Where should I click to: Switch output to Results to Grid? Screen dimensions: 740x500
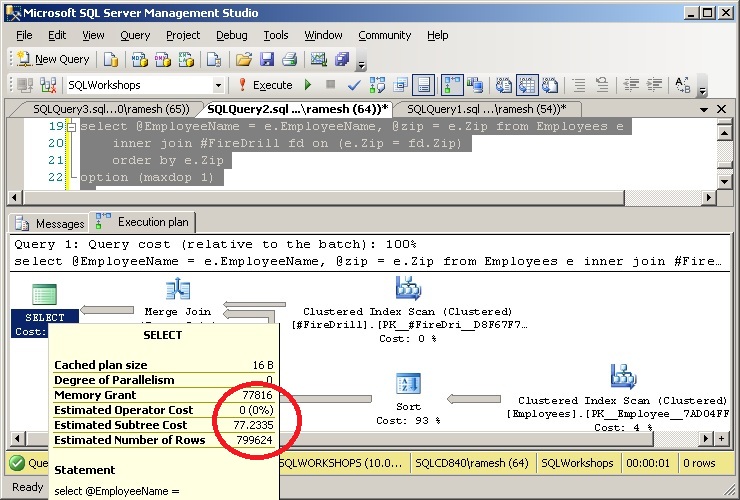coord(527,85)
